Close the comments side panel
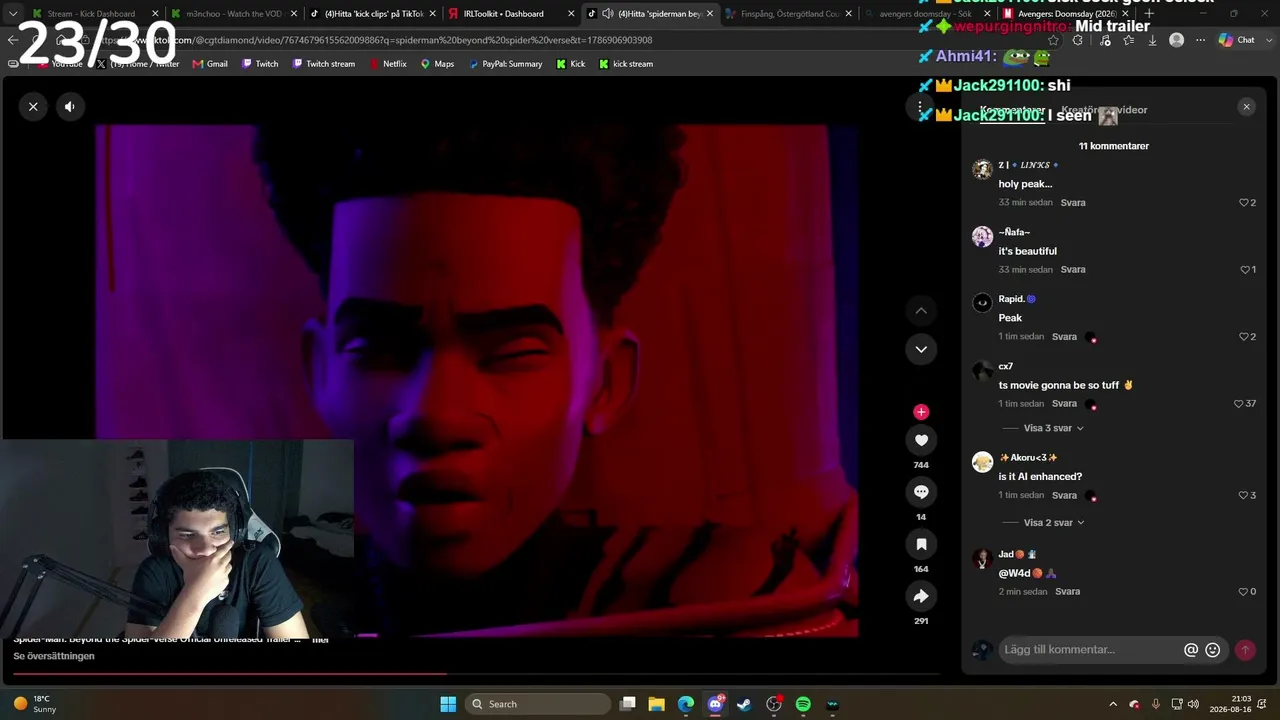This screenshot has width=1280, height=720. click(x=1246, y=107)
